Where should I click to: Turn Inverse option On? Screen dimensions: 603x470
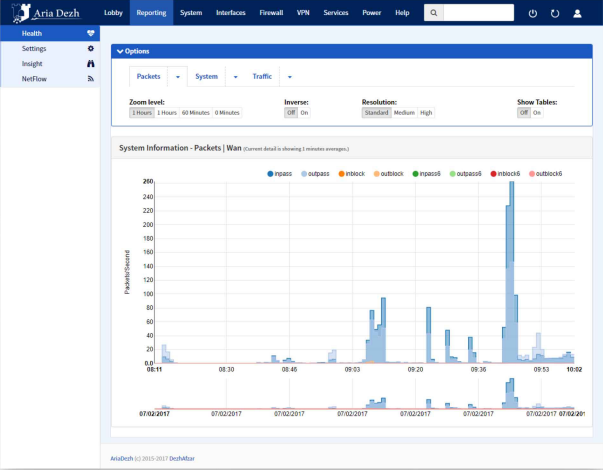pyautogui.click(x=304, y=113)
